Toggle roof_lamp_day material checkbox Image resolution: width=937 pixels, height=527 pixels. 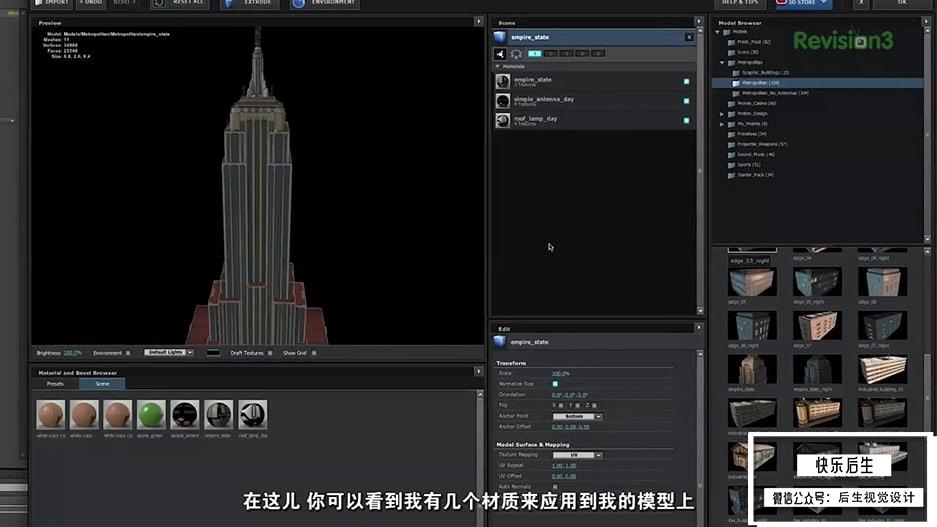(686, 121)
